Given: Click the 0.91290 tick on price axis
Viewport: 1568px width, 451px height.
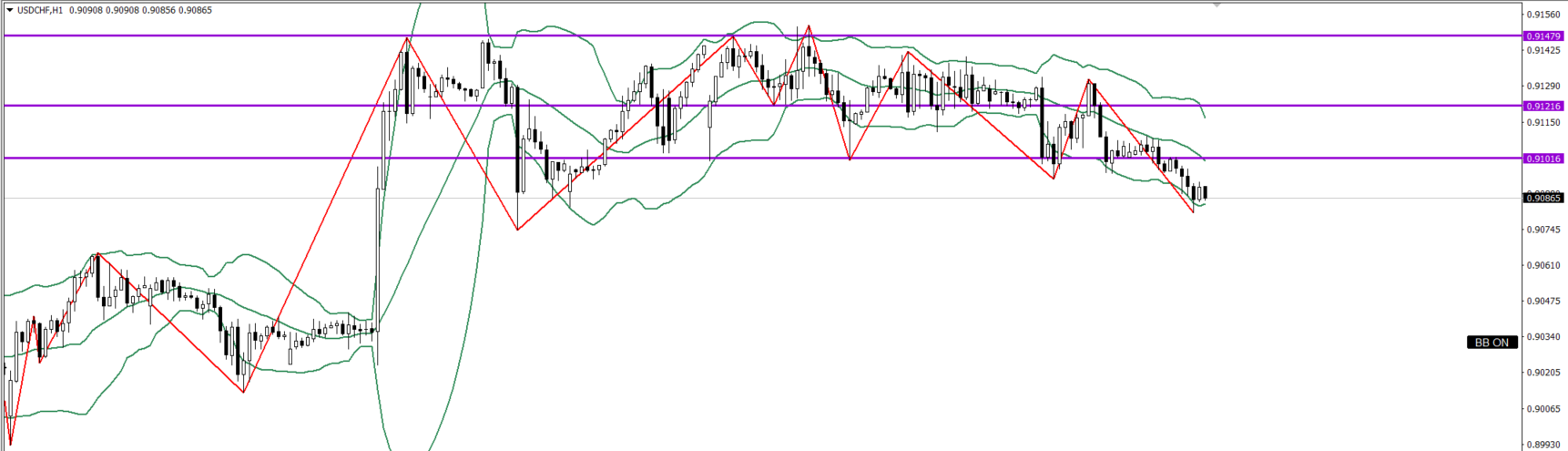Looking at the screenshot, I should pyautogui.click(x=1543, y=87).
